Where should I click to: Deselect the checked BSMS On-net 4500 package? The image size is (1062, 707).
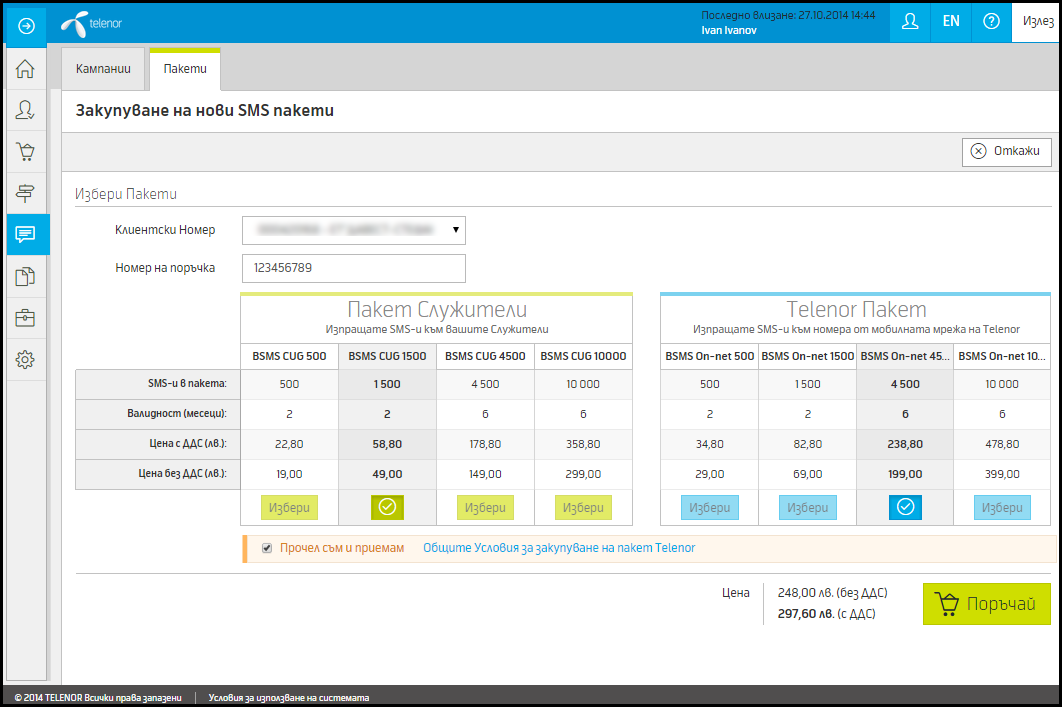(906, 507)
